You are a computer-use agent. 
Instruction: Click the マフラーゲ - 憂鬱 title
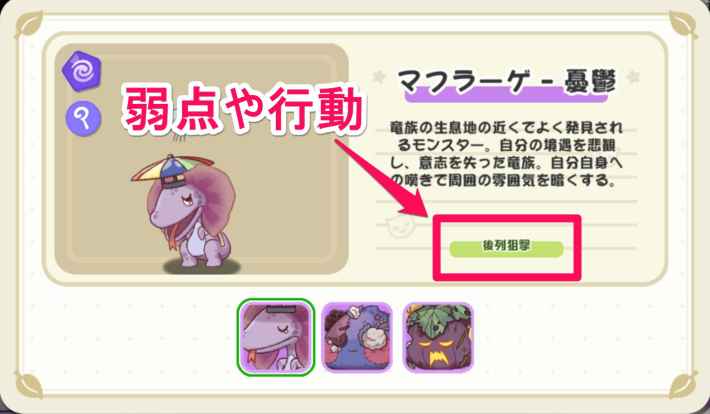[506, 82]
